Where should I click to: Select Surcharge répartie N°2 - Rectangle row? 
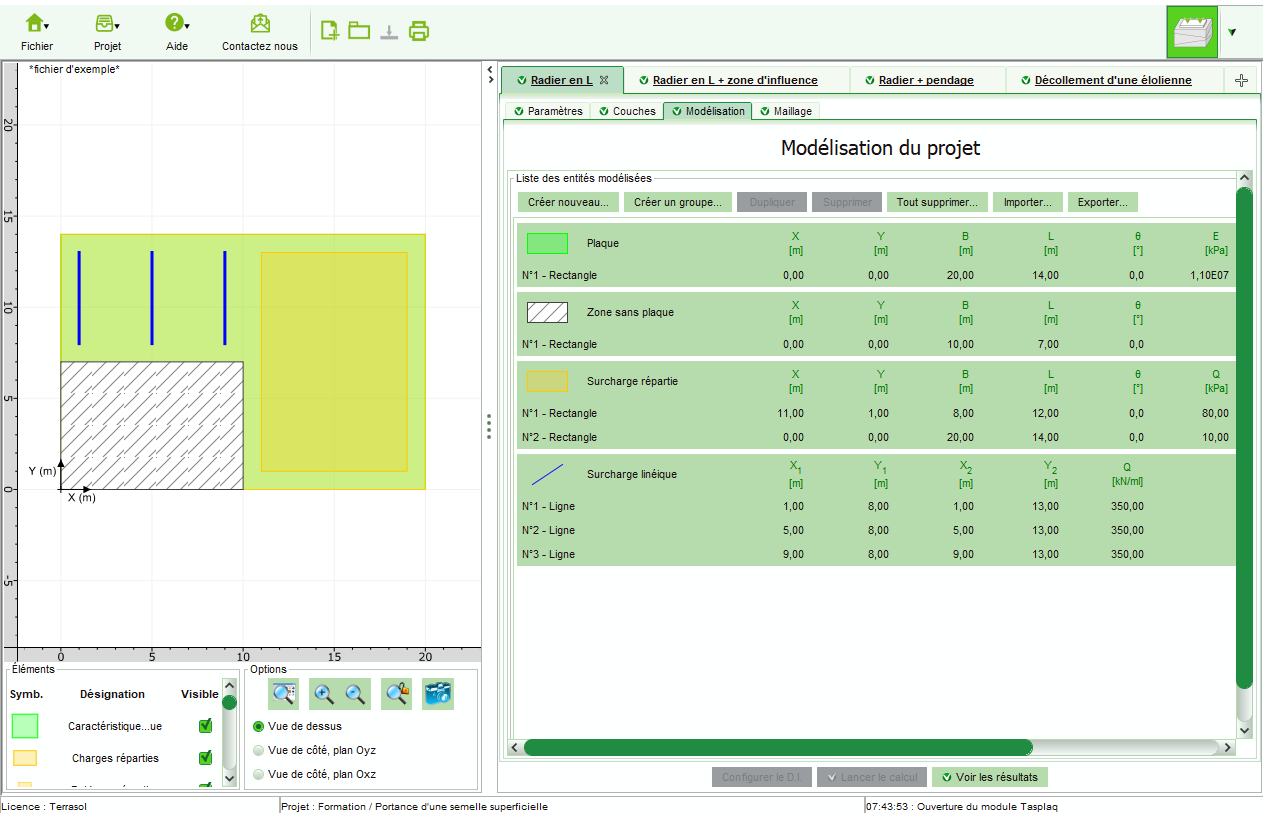point(876,437)
